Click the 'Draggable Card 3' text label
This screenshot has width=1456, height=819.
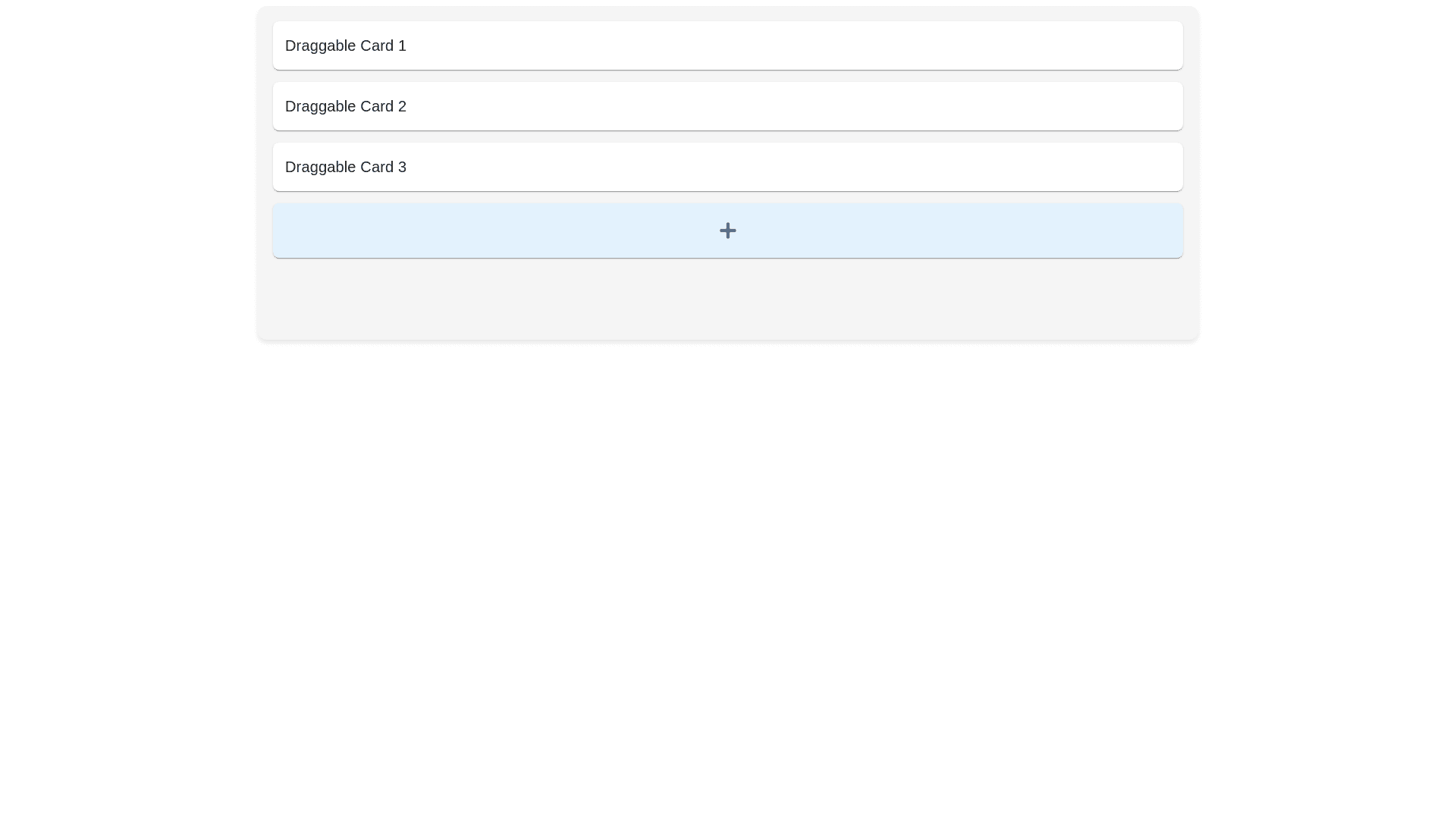[x=345, y=167]
